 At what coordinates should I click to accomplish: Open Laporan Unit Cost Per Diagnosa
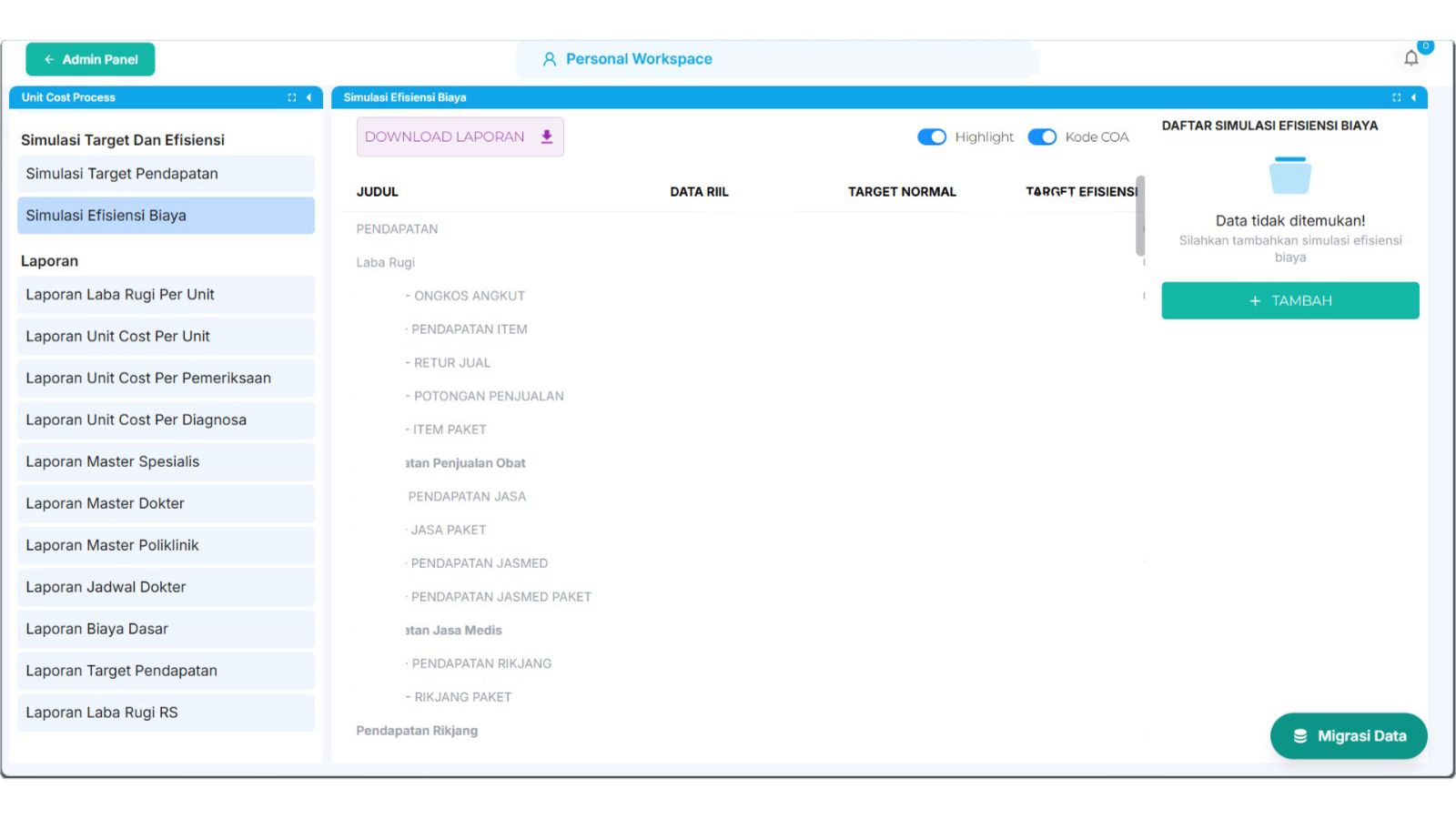click(x=166, y=420)
